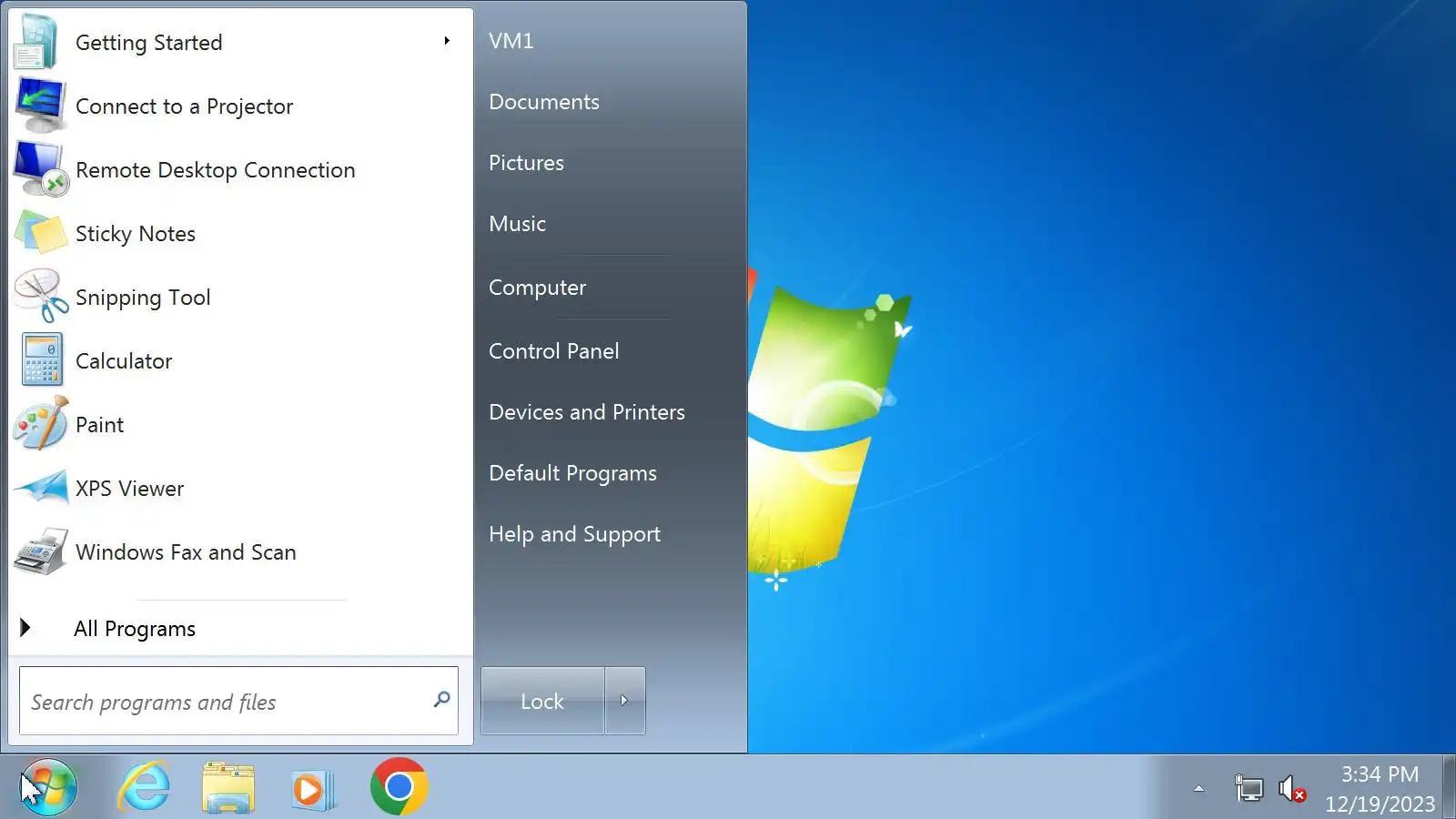Screen dimensions: 1456x819
Task: Launch Paint via the palette icon
Action: (x=40, y=424)
